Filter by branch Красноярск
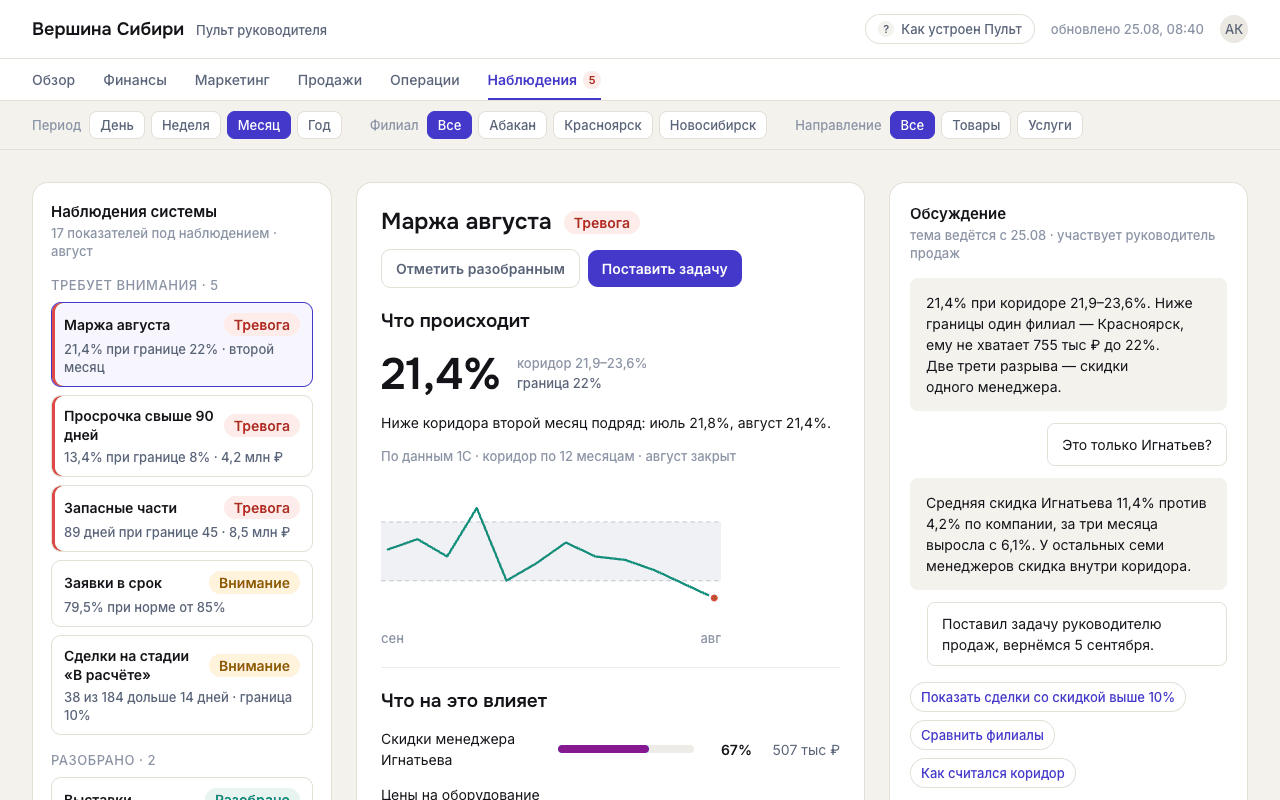1280x800 pixels. 603,125
